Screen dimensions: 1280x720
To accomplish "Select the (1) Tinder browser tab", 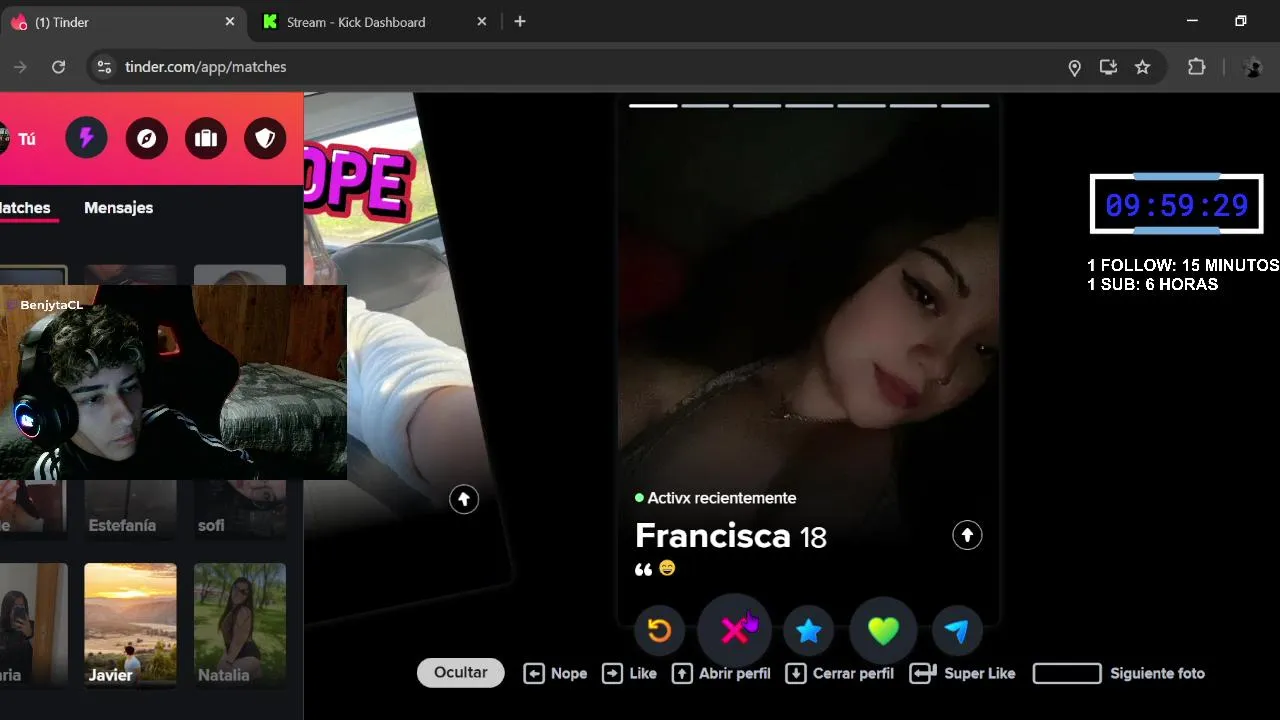I will (122, 21).
